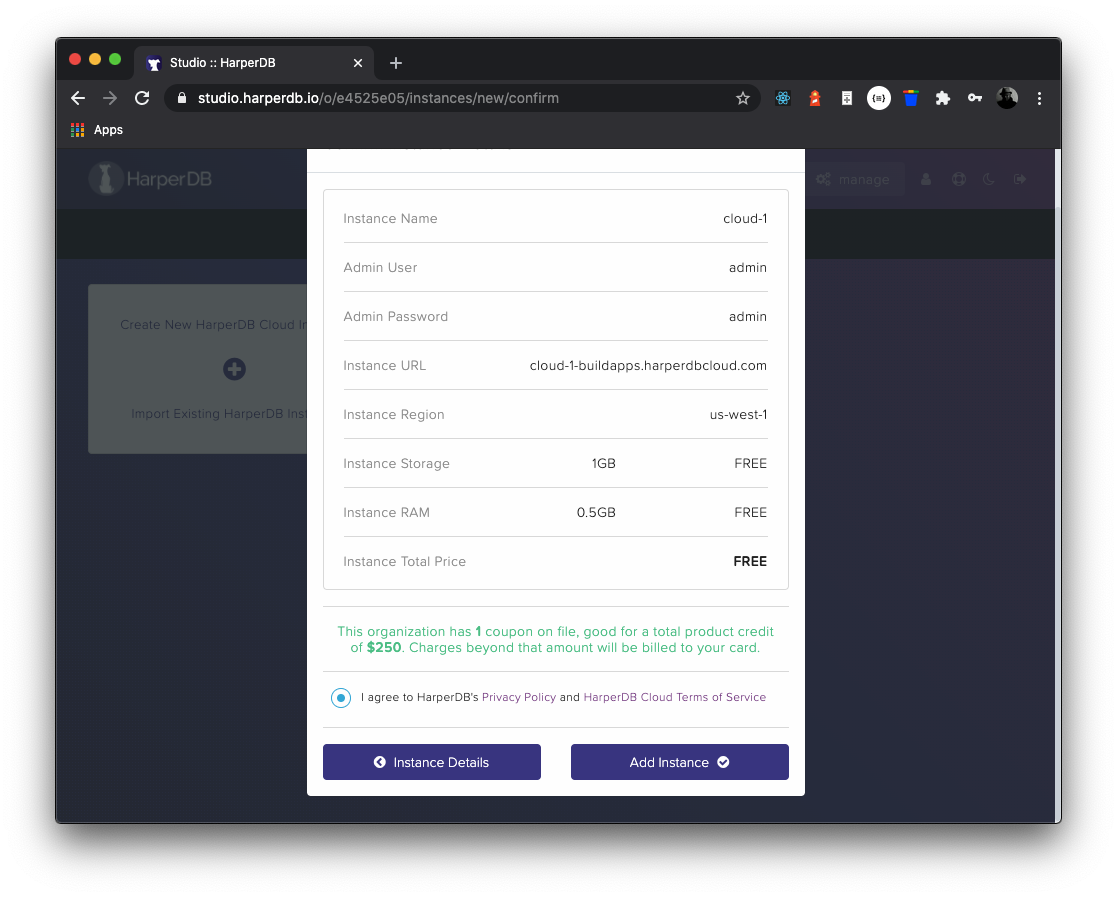Open the React DevTools extension icon
This screenshot has width=1117, height=897.
coord(782,98)
